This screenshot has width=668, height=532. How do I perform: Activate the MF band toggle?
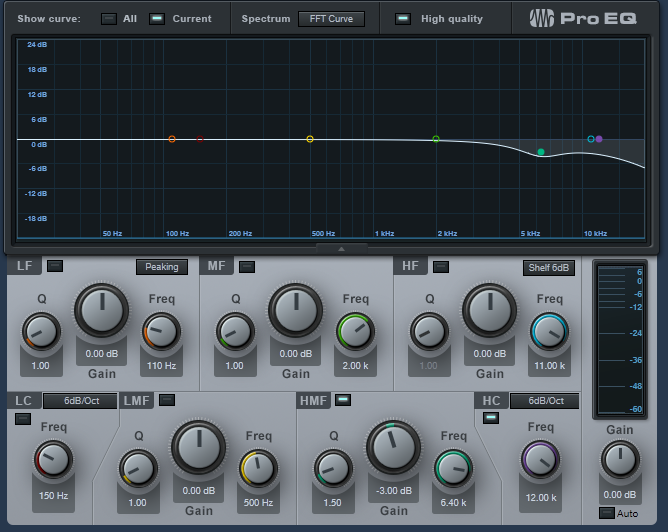click(x=247, y=267)
